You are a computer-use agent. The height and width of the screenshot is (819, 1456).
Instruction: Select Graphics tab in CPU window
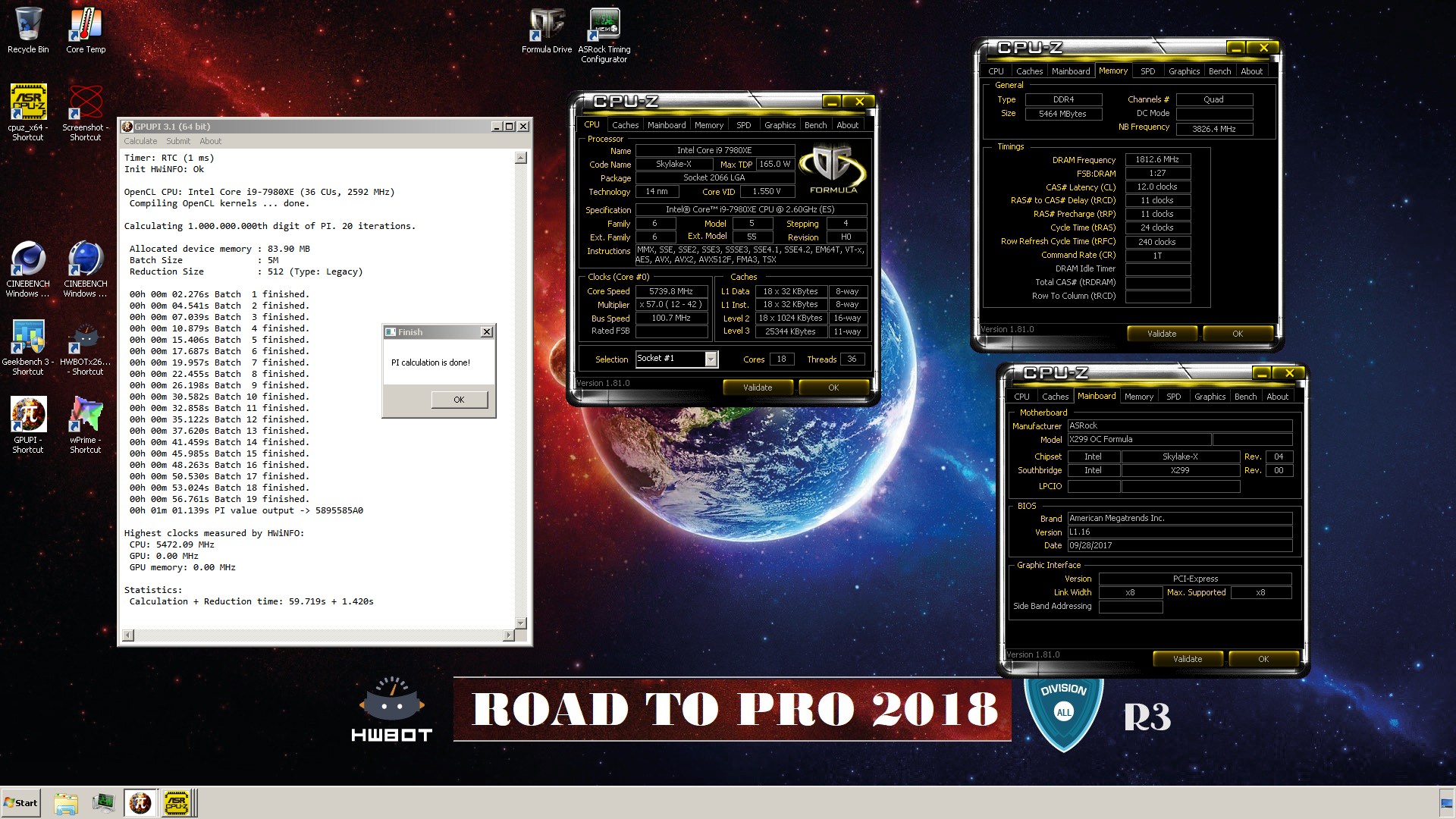click(780, 125)
